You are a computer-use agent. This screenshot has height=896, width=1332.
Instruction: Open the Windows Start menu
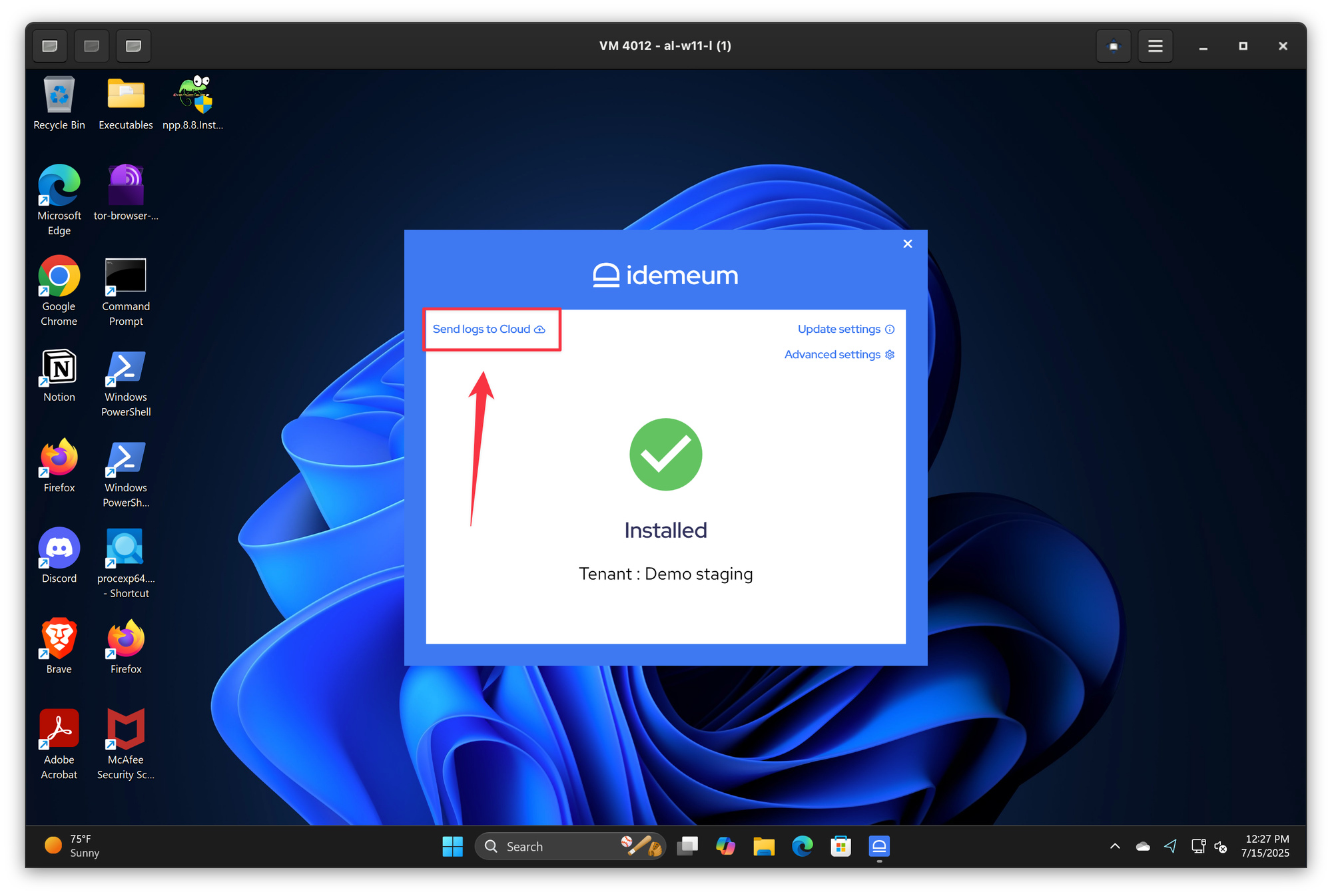[452, 846]
